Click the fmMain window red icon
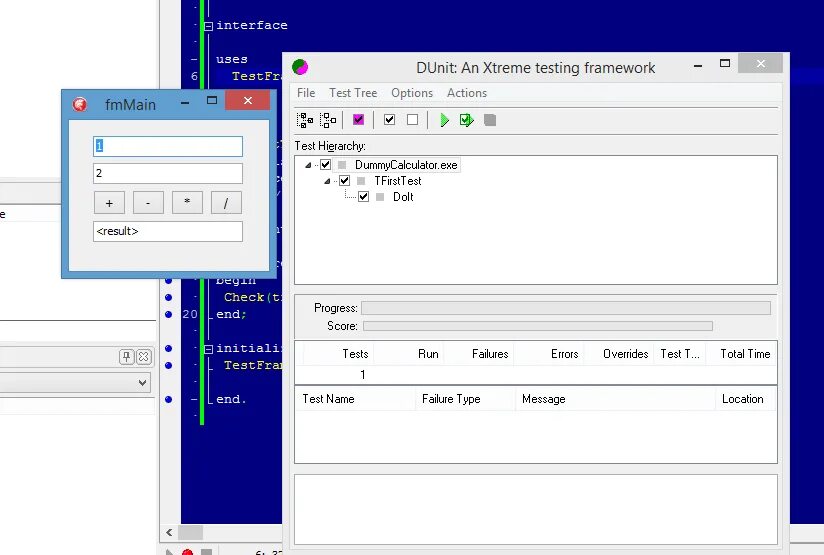This screenshot has height=555, width=824. coord(80,104)
